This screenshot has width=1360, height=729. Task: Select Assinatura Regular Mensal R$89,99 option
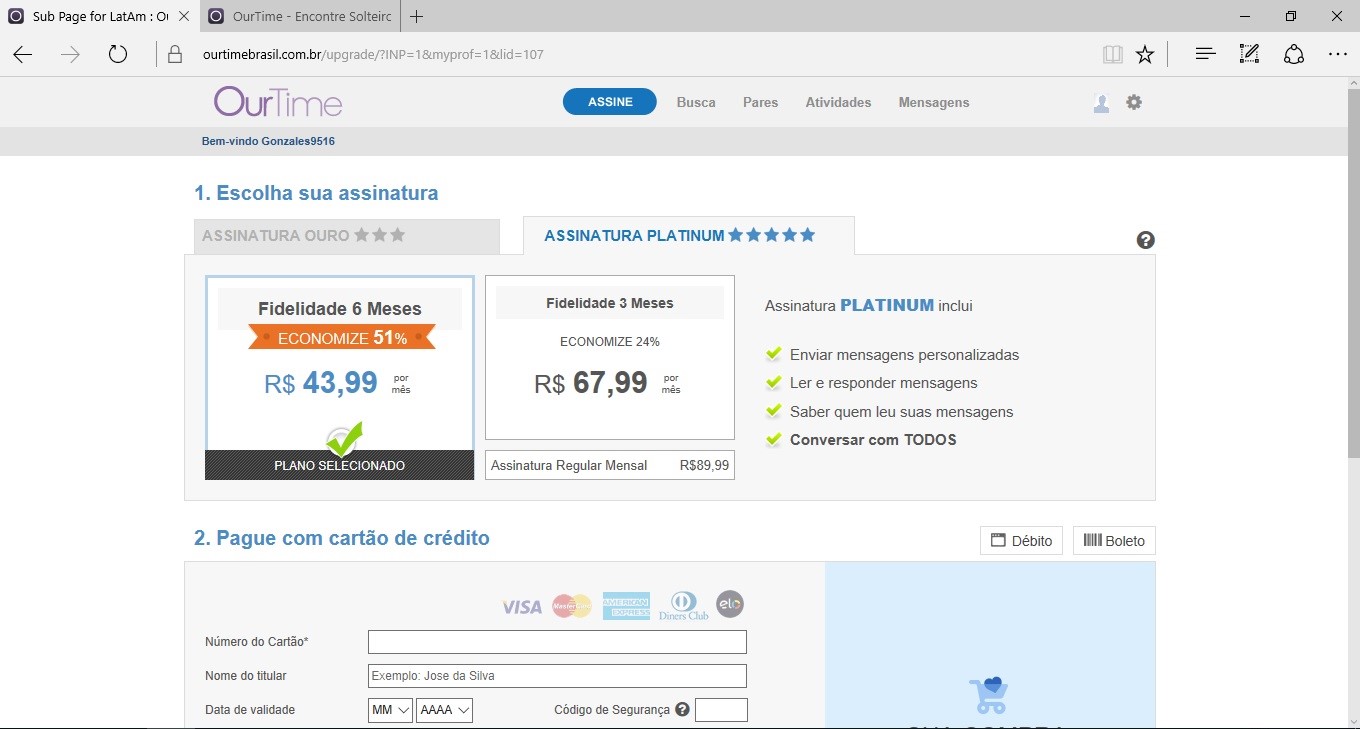coord(610,465)
